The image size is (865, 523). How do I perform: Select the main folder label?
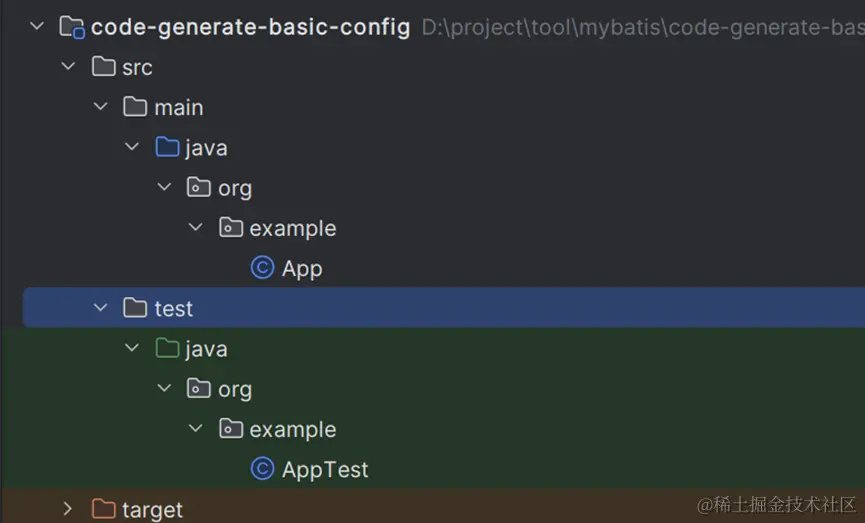pyautogui.click(x=179, y=108)
